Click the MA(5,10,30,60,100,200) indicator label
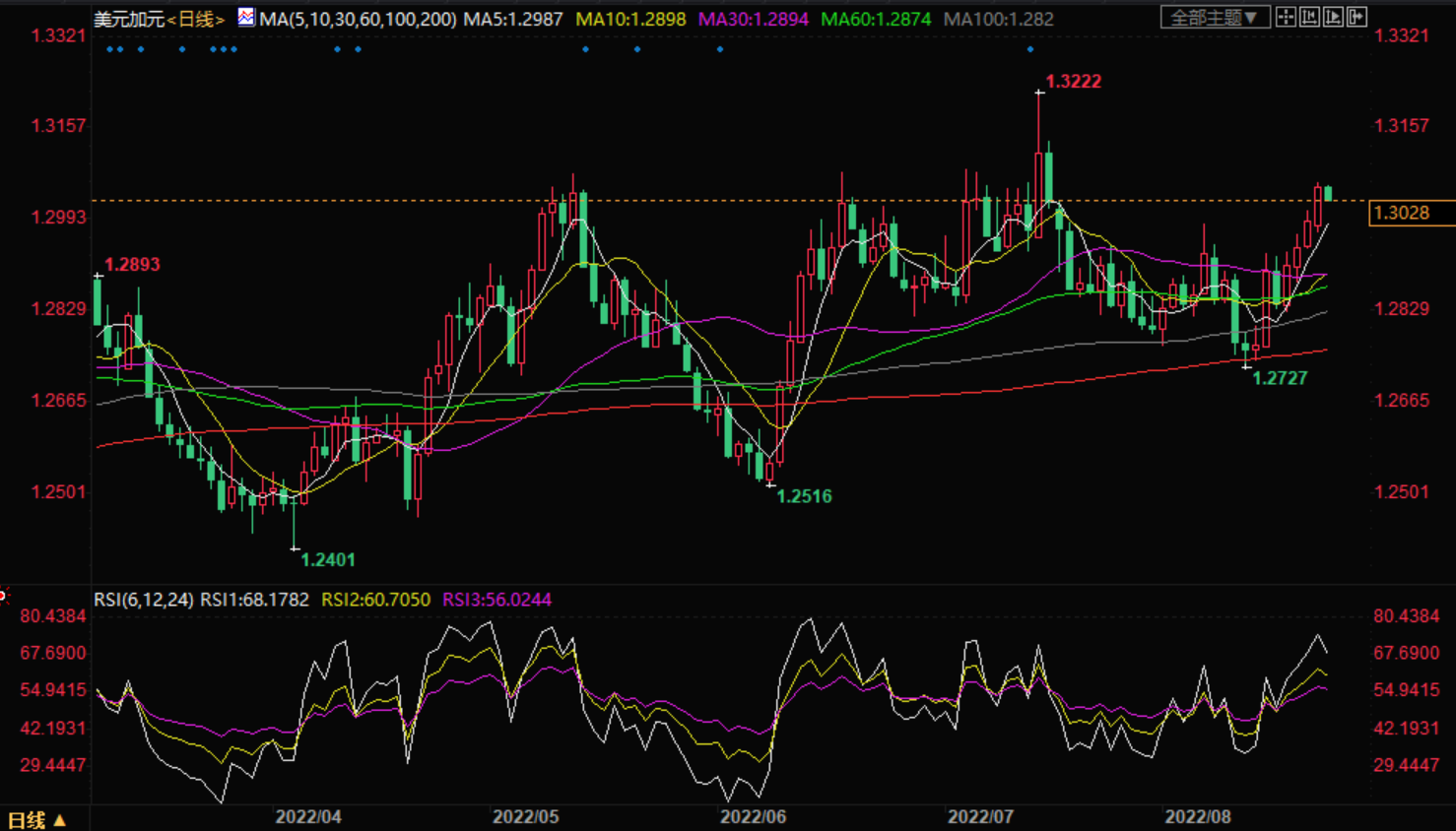Image resolution: width=1456 pixels, height=831 pixels. coord(358,19)
